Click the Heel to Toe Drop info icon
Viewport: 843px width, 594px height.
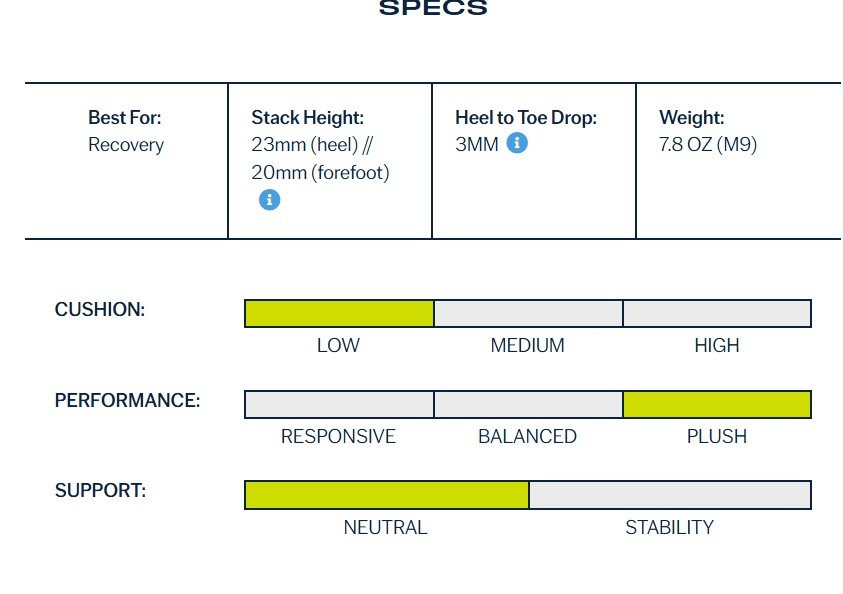point(517,143)
